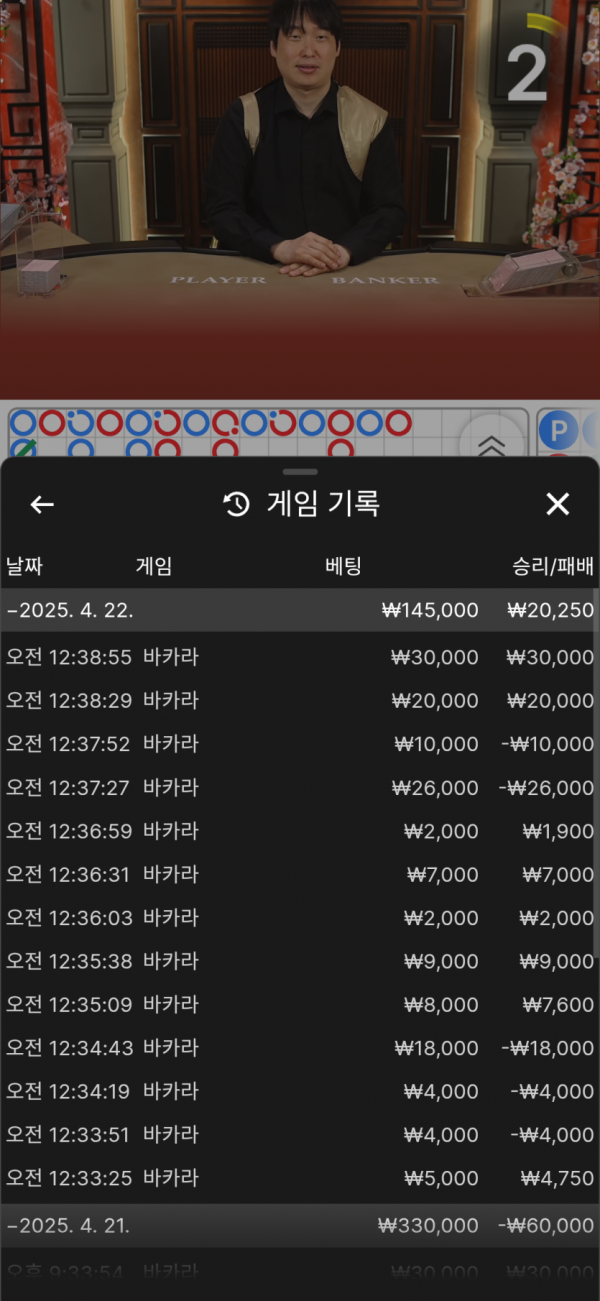
Task: Open the 오전 12:37:27 바카라 record
Action: [300, 788]
